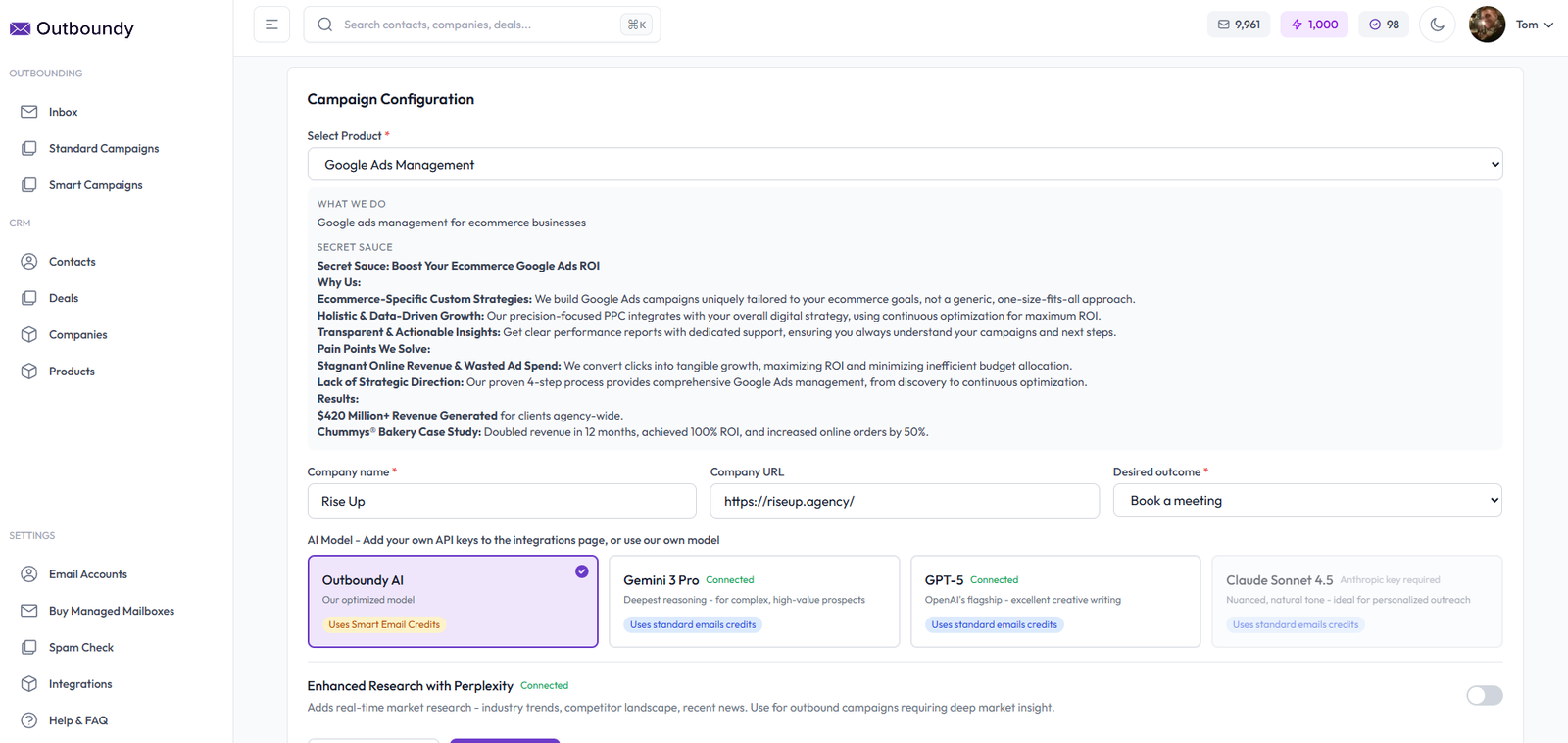Select the Outbounty AI model card
This screenshot has height=743, width=1568.
tap(453, 602)
